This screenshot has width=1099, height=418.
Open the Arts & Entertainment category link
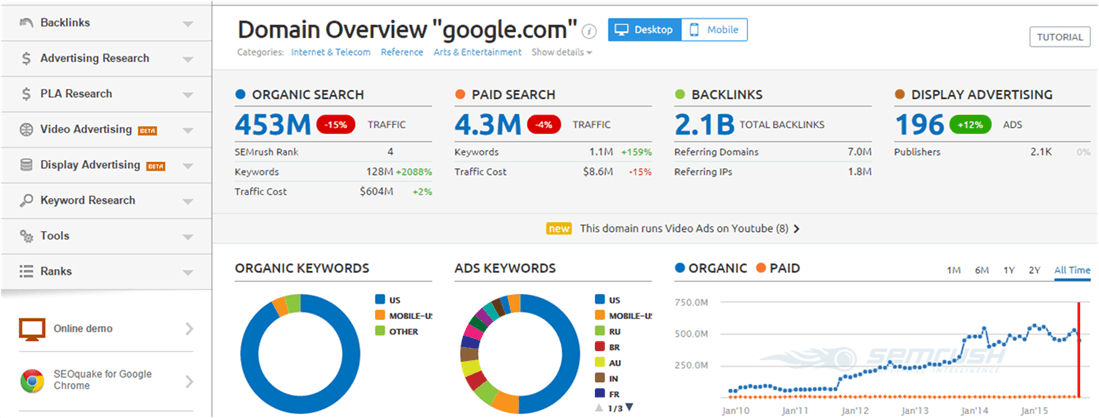pyautogui.click(x=477, y=52)
